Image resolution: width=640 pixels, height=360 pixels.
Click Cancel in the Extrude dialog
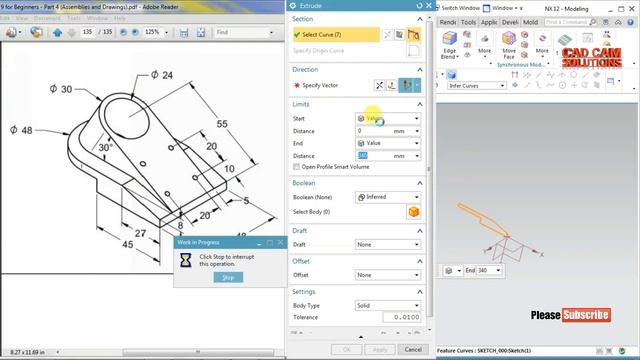point(413,350)
